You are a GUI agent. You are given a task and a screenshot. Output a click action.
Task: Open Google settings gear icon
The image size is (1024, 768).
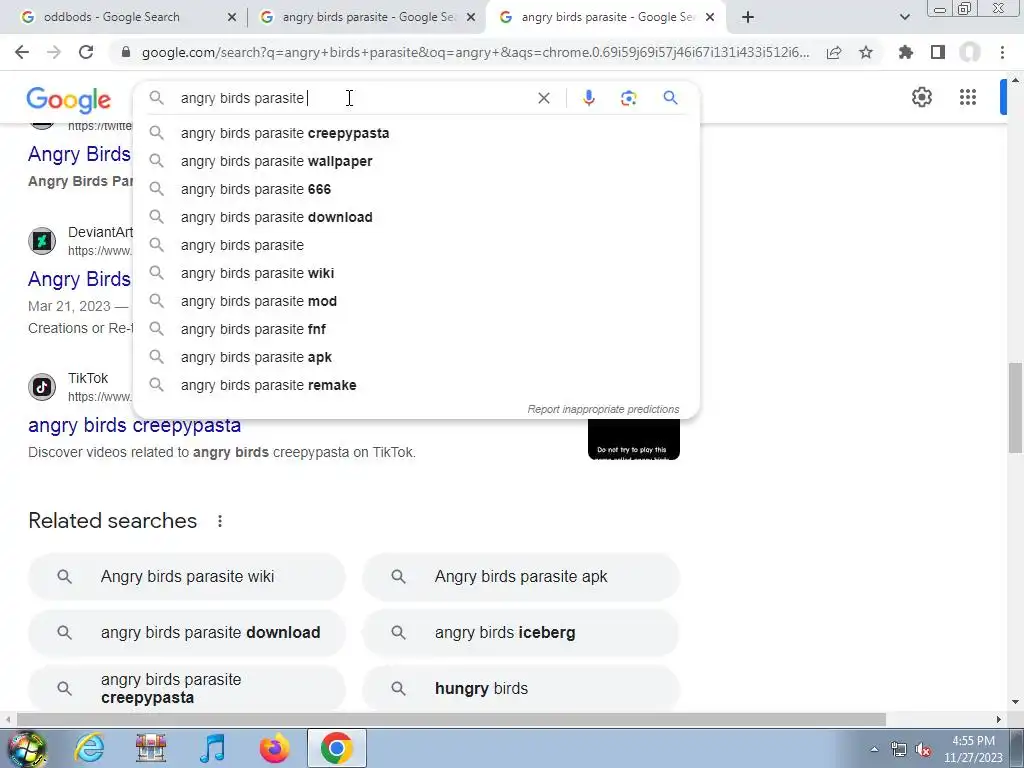pos(921,97)
